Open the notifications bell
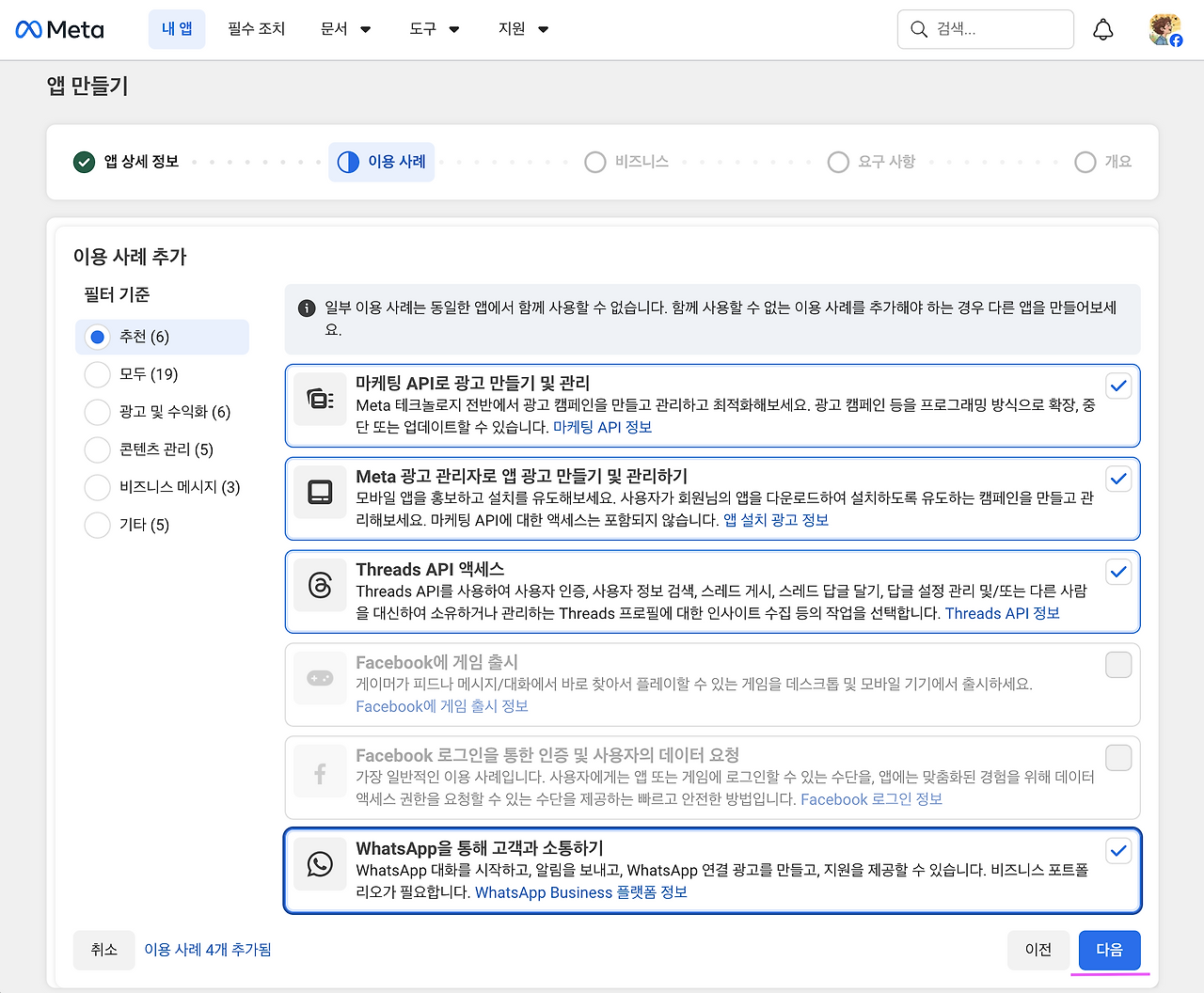Viewport: 1204px width, 993px height. (x=1103, y=30)
